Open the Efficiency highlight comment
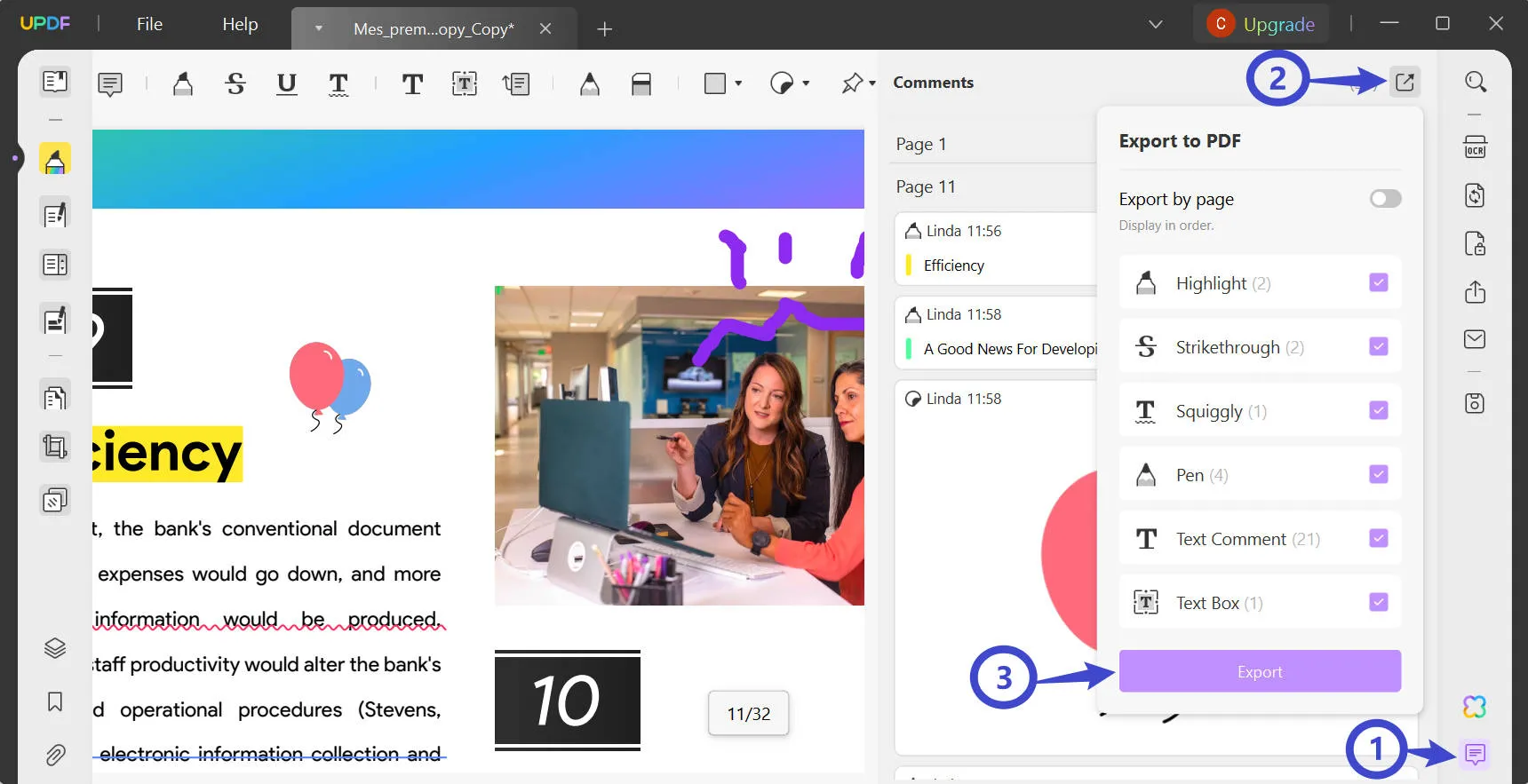This screenshot has width=1528, height=784. (996, 249)
